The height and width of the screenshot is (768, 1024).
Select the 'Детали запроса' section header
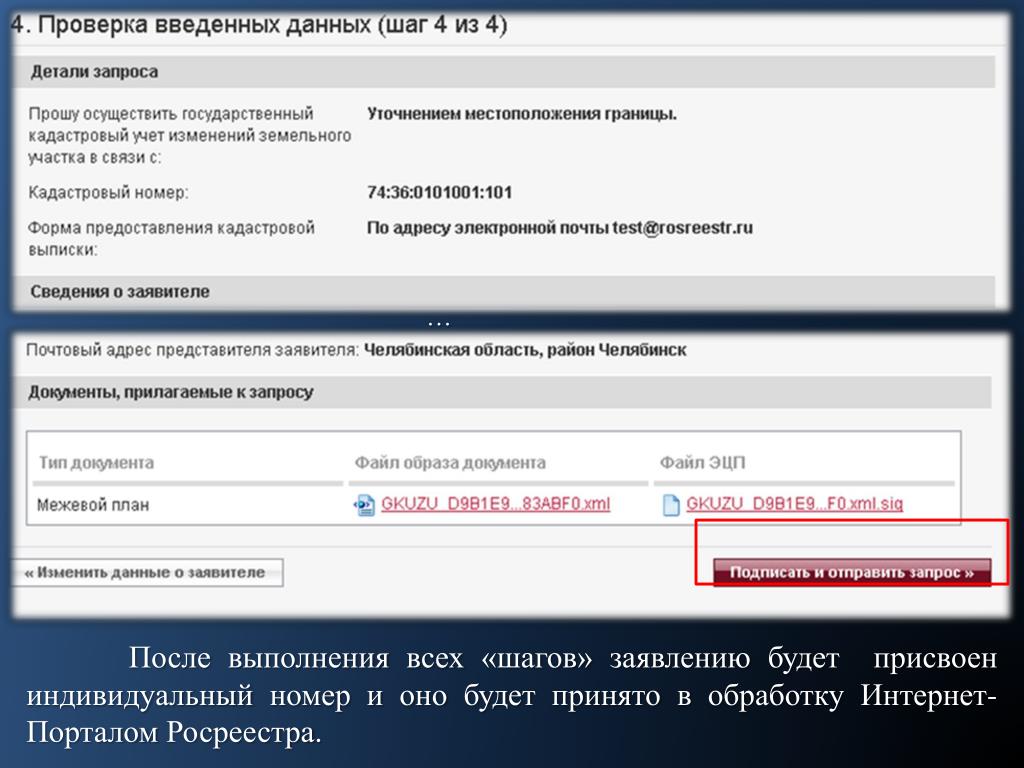(x=503, y=71)
